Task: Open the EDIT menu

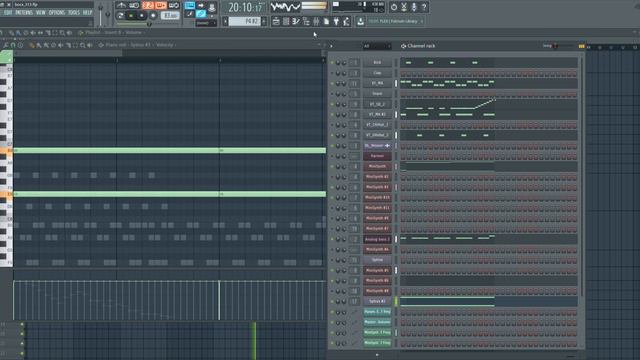Action: [8, 13]
